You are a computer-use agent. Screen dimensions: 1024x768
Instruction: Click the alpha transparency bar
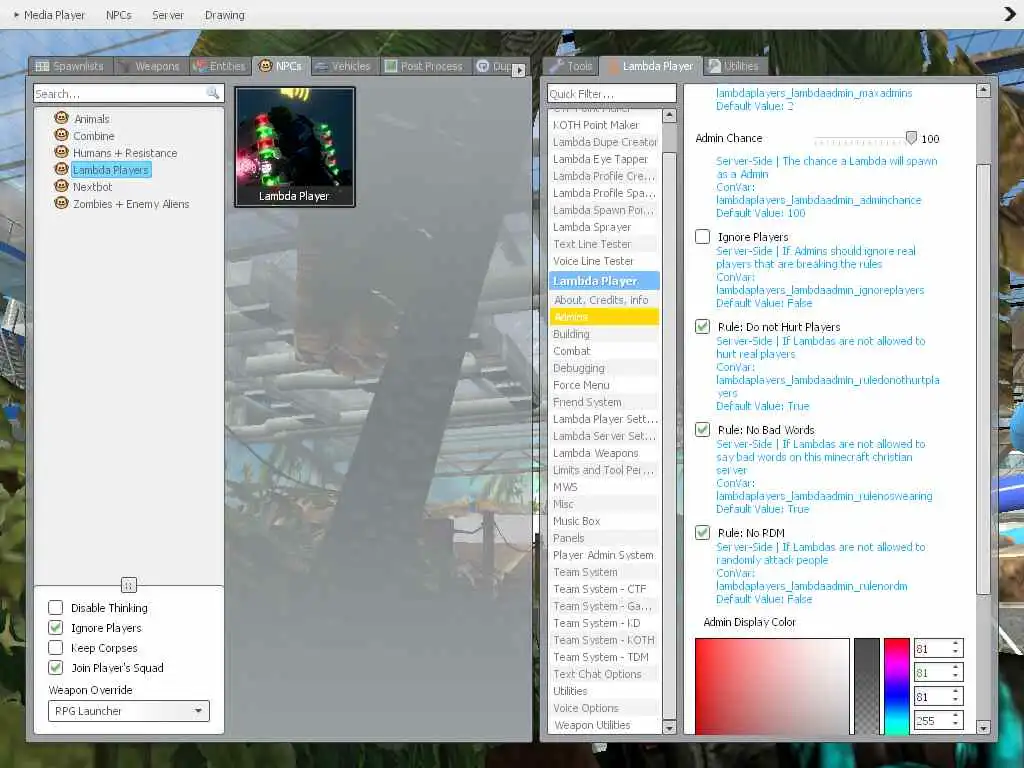tap(867, 686)
